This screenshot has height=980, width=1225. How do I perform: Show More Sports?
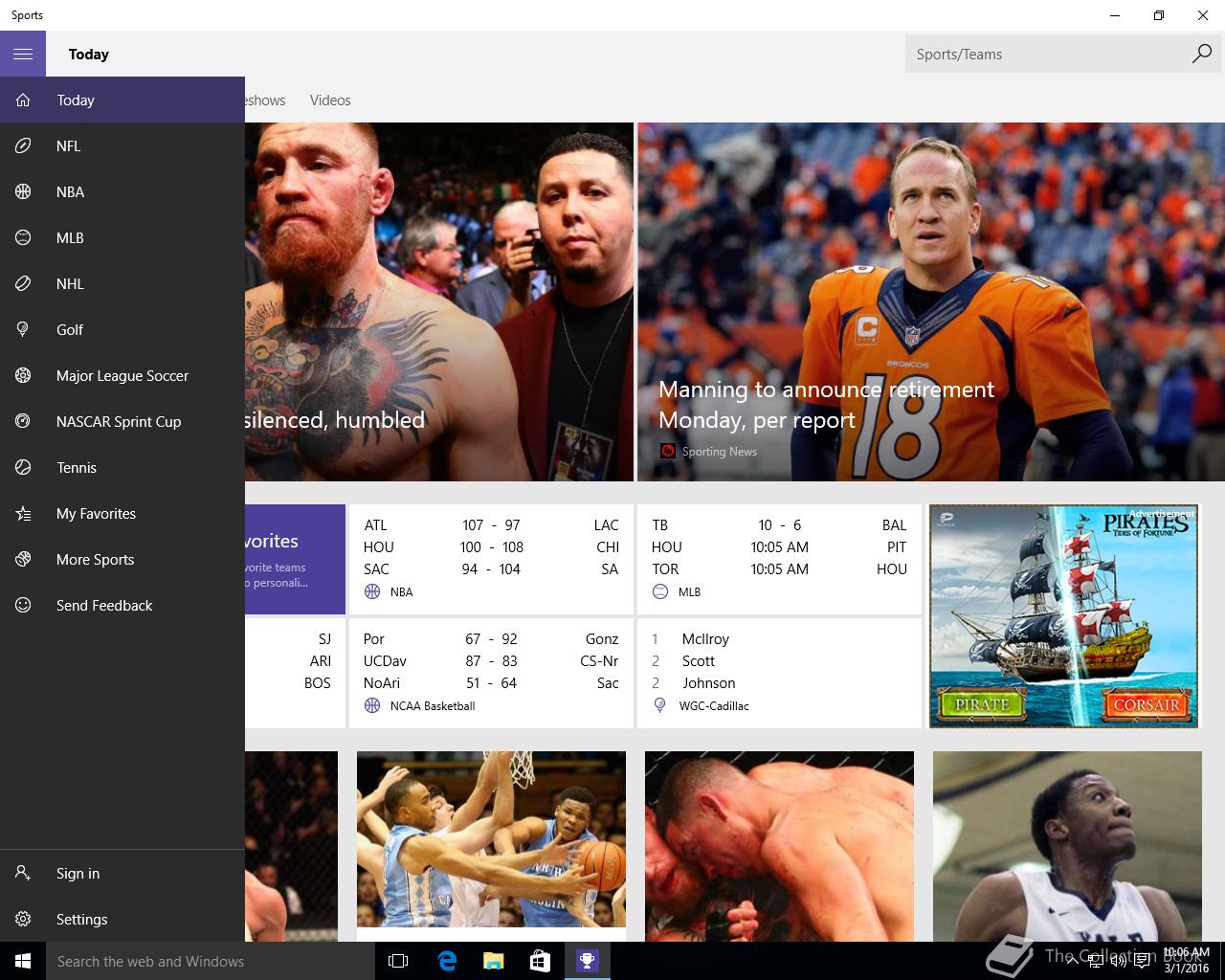122,559
